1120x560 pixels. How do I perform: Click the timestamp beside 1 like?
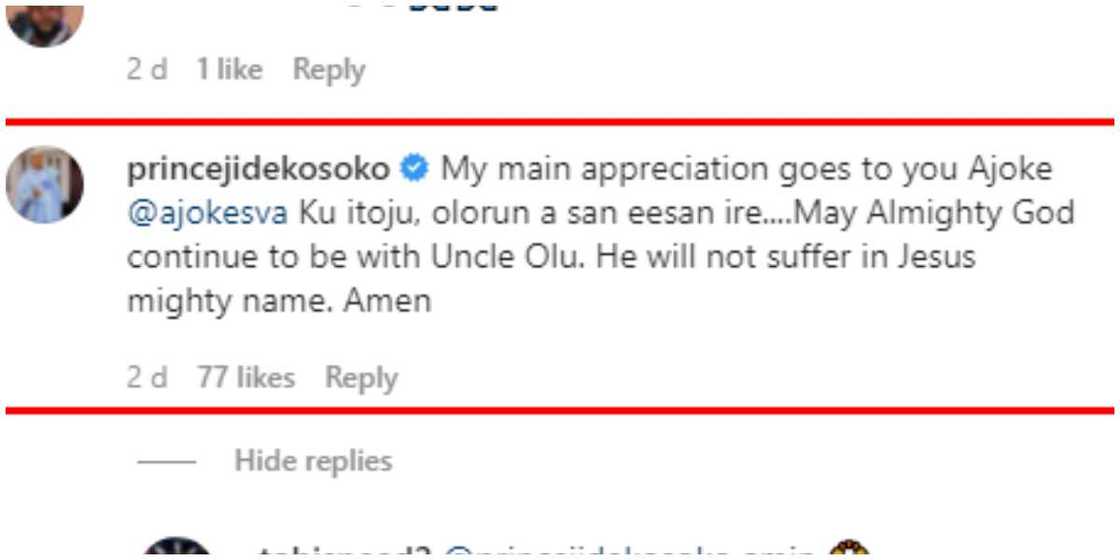pos(147,70)
